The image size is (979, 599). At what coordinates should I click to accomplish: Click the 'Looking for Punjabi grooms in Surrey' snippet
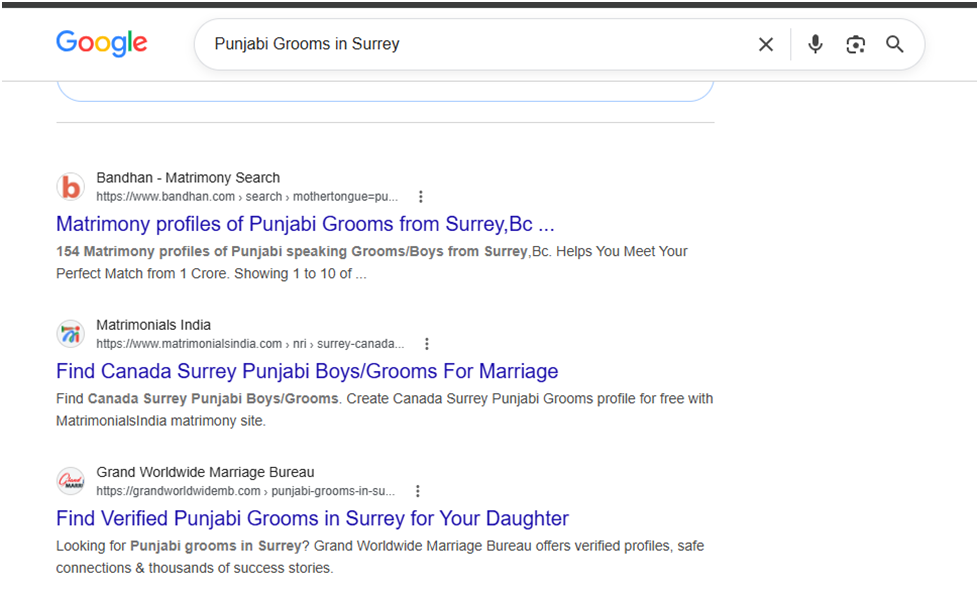(380, 557)
